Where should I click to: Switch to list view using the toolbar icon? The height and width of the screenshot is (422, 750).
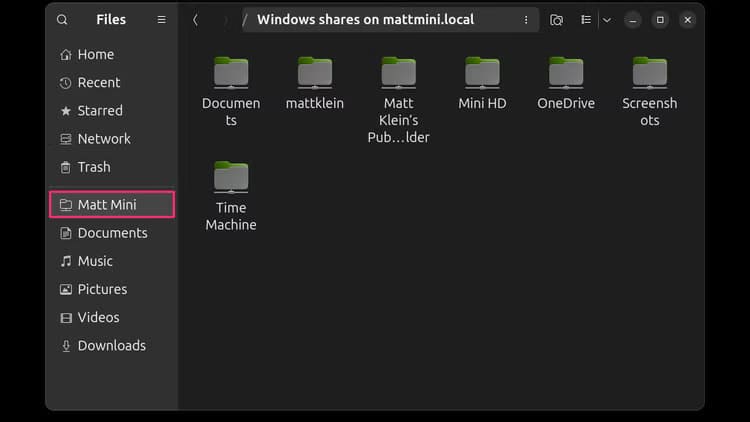coord(585,20)
